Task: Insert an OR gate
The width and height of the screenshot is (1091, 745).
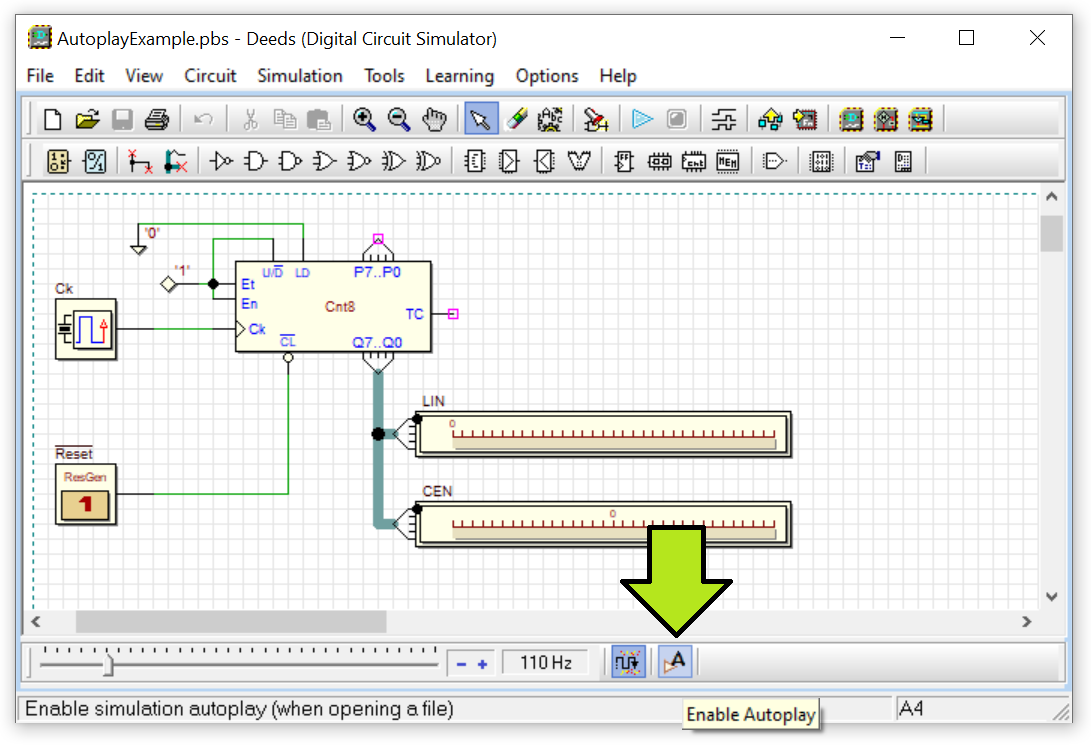Action: 324,162
